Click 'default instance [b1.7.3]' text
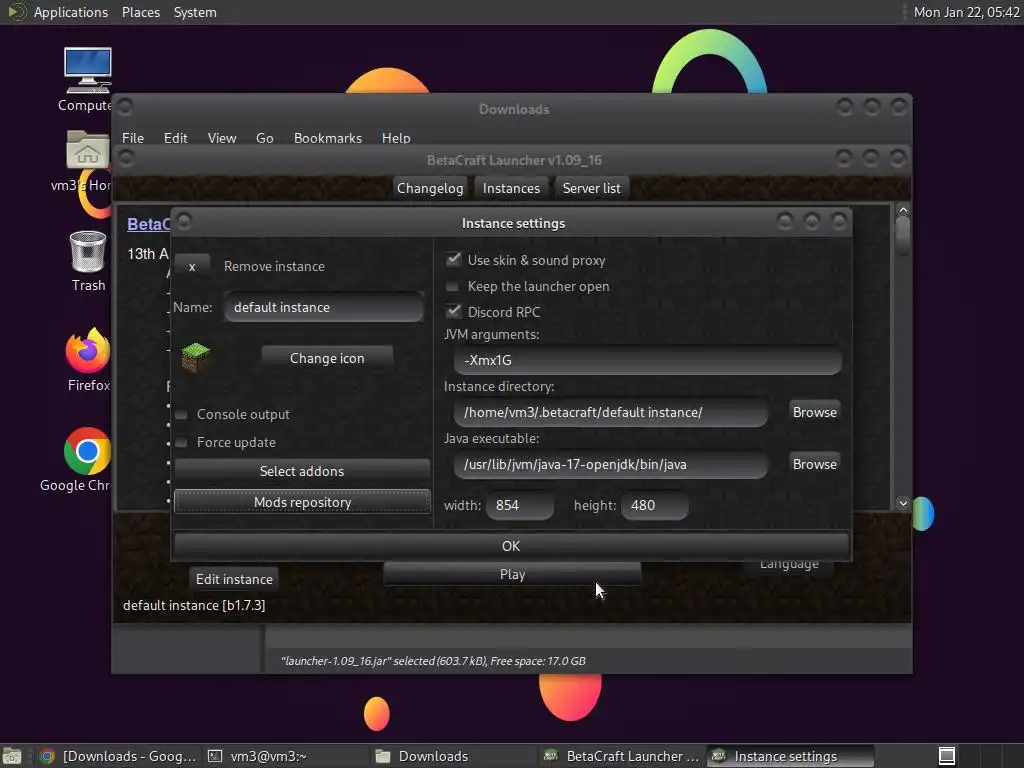 [x=194, y=605]
